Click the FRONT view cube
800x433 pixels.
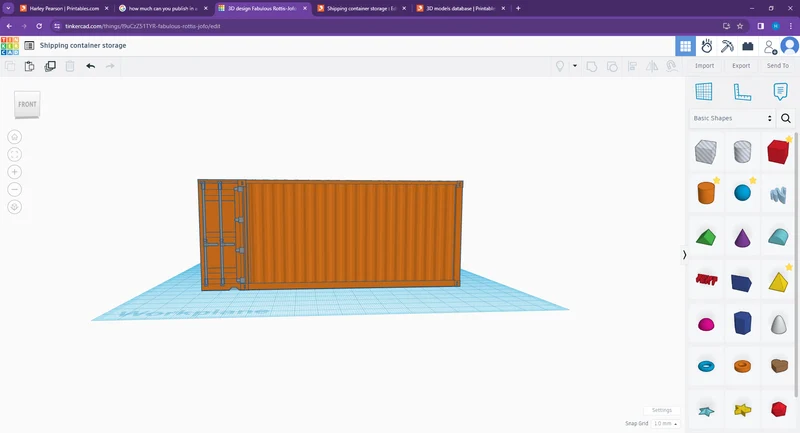pos(27,105)
